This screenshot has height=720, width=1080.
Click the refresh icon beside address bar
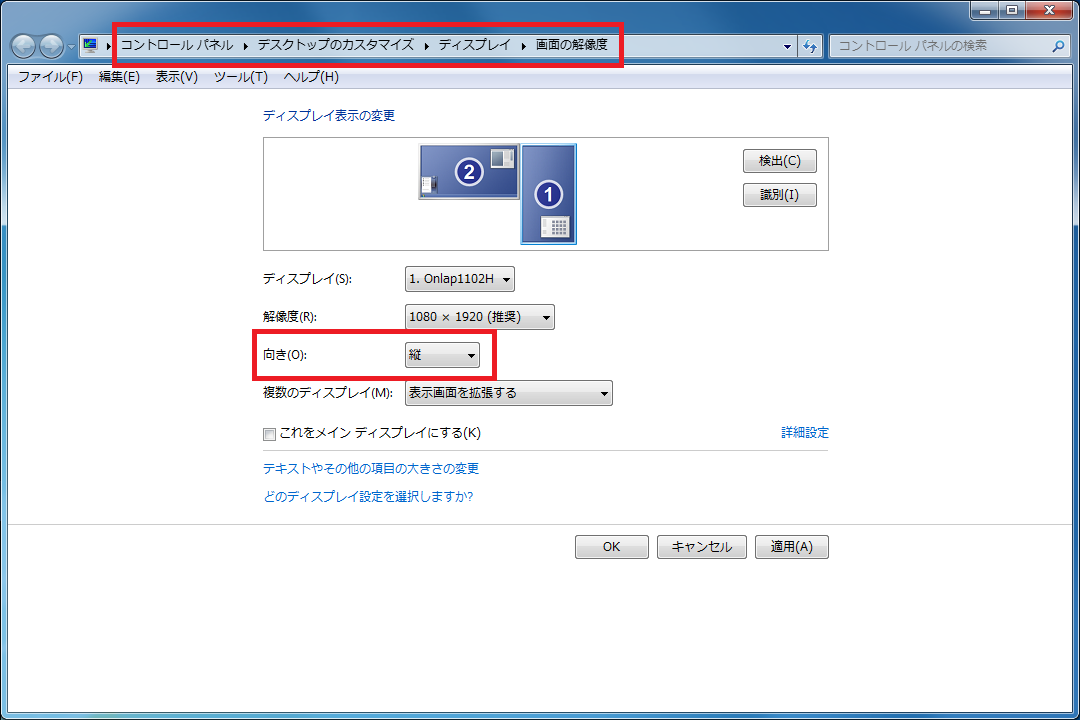(810, 46)
